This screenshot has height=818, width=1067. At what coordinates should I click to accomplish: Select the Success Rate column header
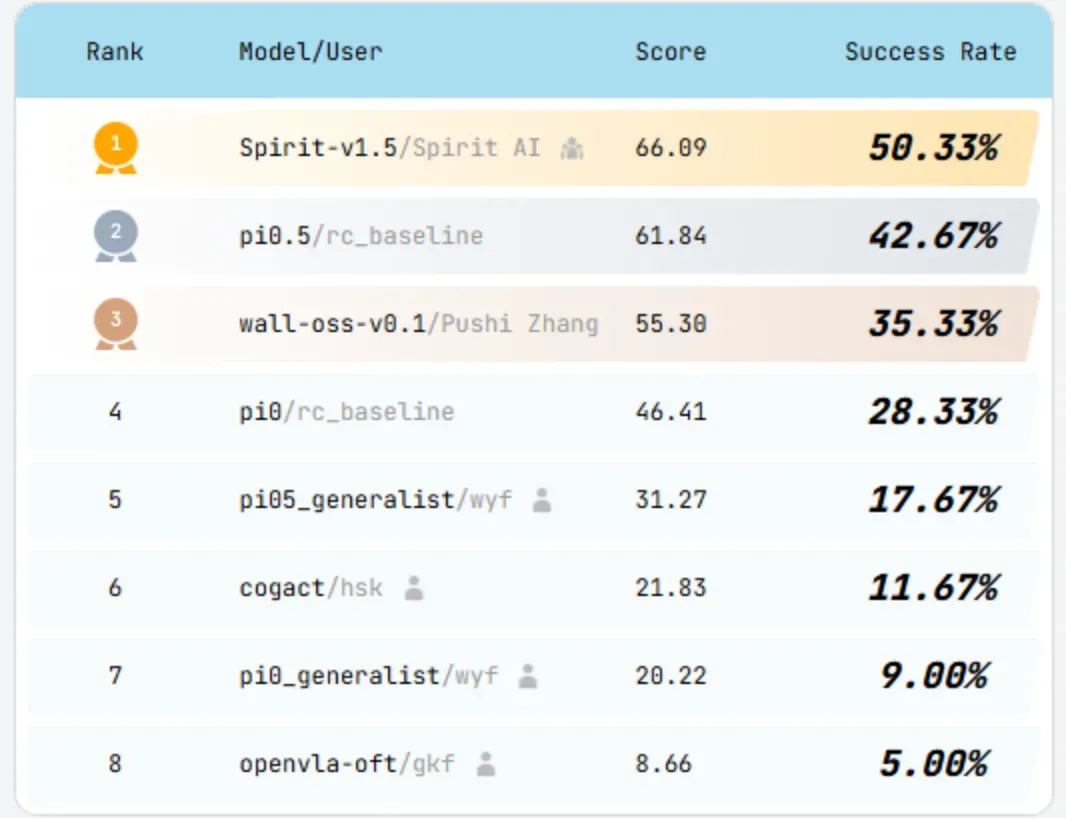click(x=931, y=52)
